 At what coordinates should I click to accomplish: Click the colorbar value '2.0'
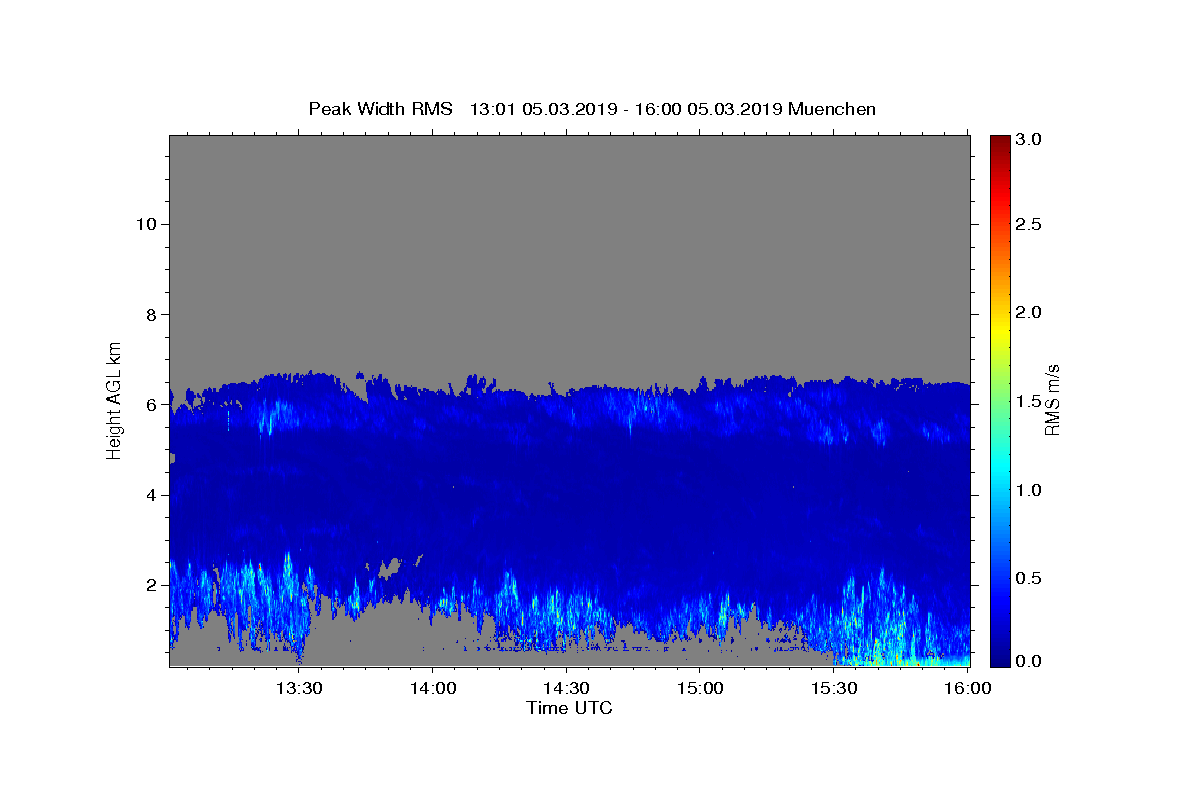pos(1031,312)
